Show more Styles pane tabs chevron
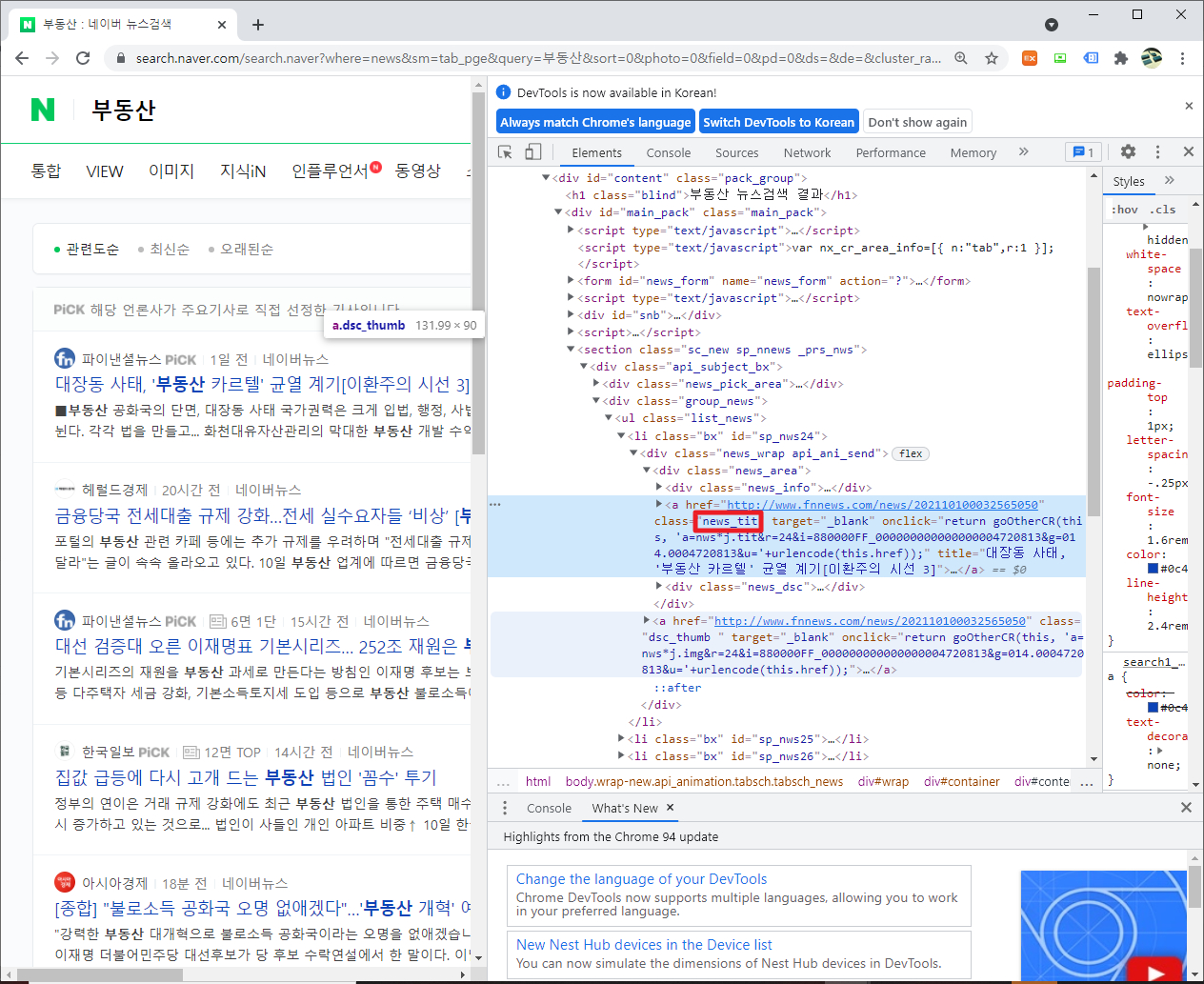This screenshot has width=1204, height=984. (1169, 180)
